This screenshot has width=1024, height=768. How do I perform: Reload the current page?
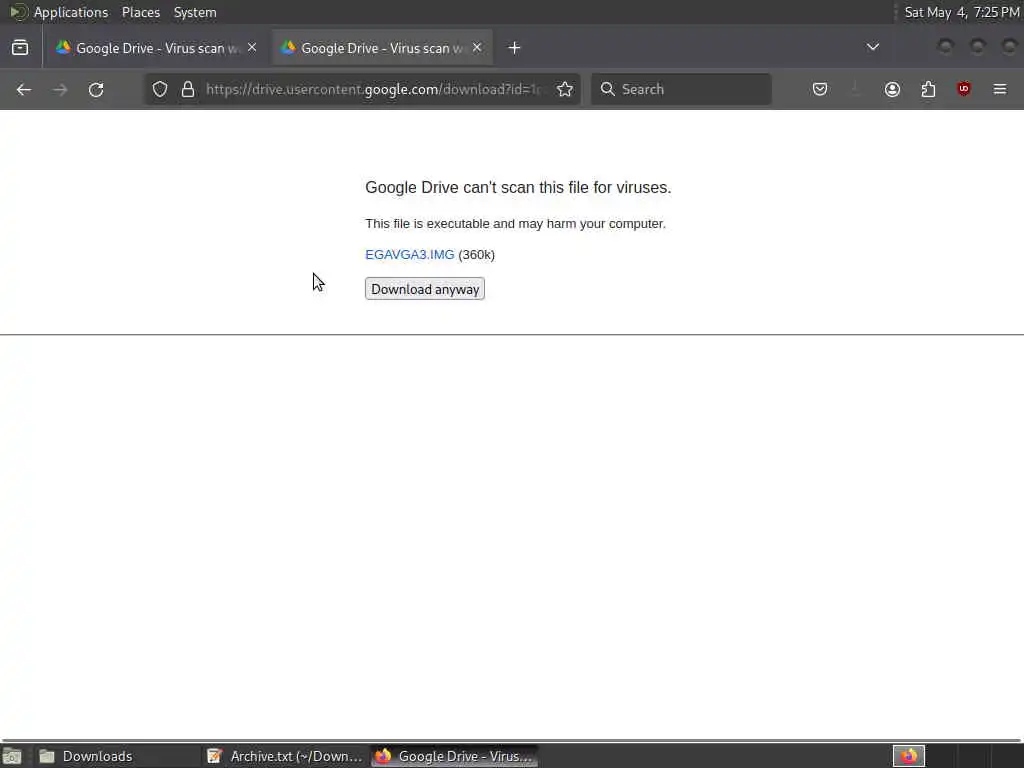click(96, 89)
